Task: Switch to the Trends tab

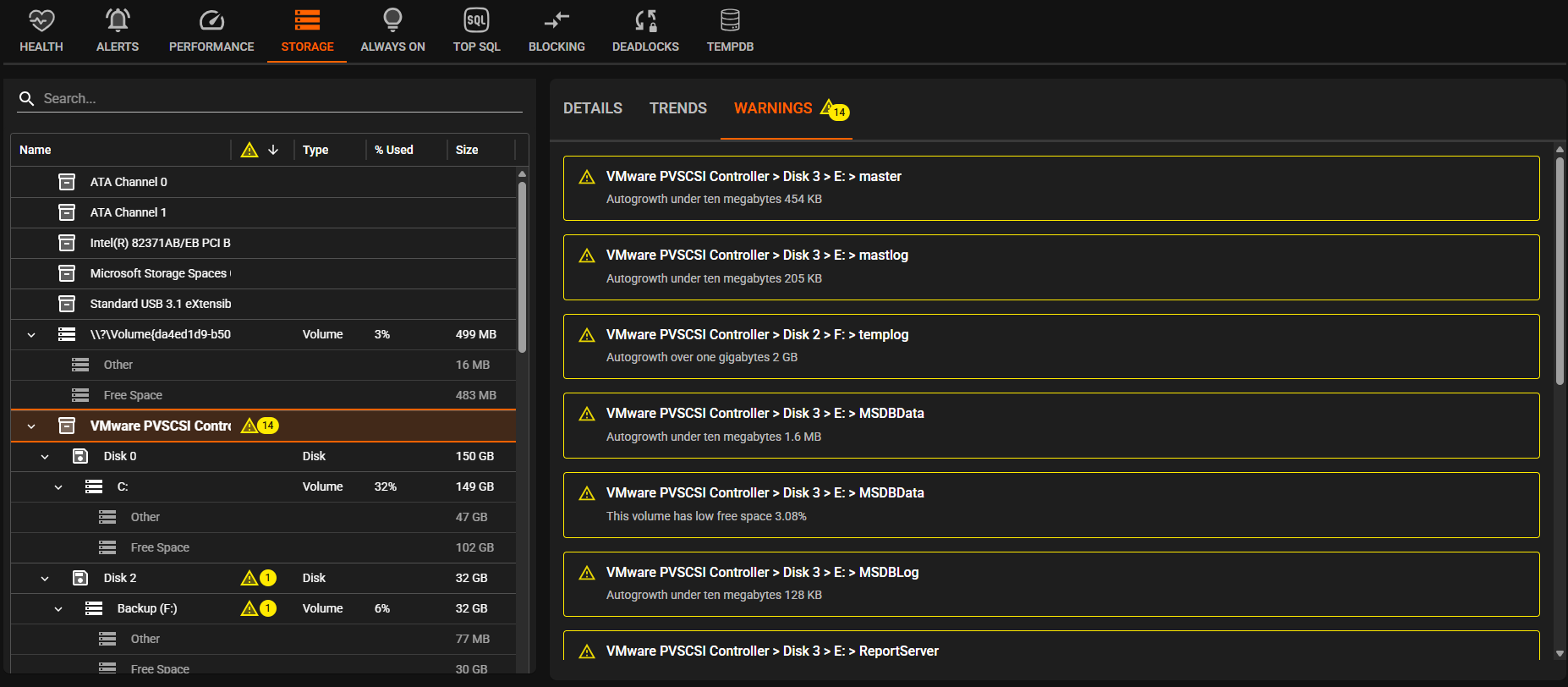Action: tap(677, 108)
